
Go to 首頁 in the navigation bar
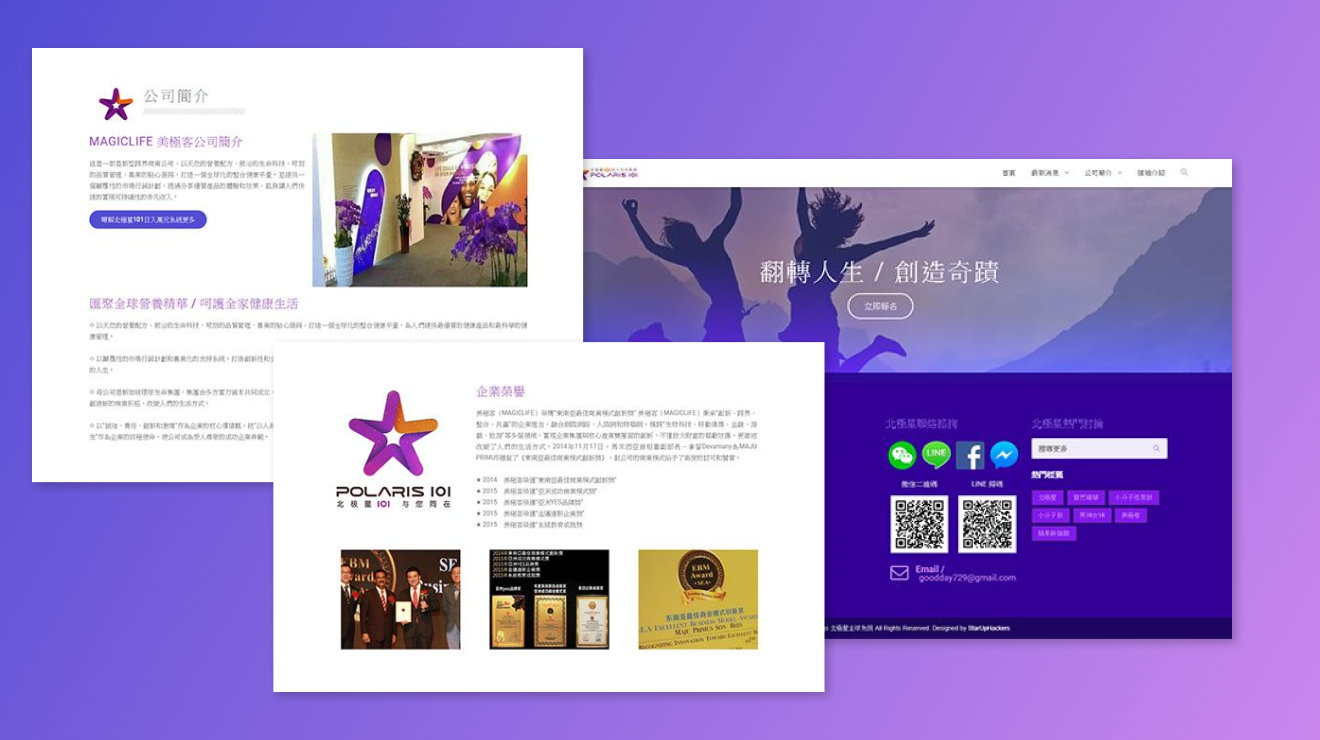click(x=1009, y=173)
